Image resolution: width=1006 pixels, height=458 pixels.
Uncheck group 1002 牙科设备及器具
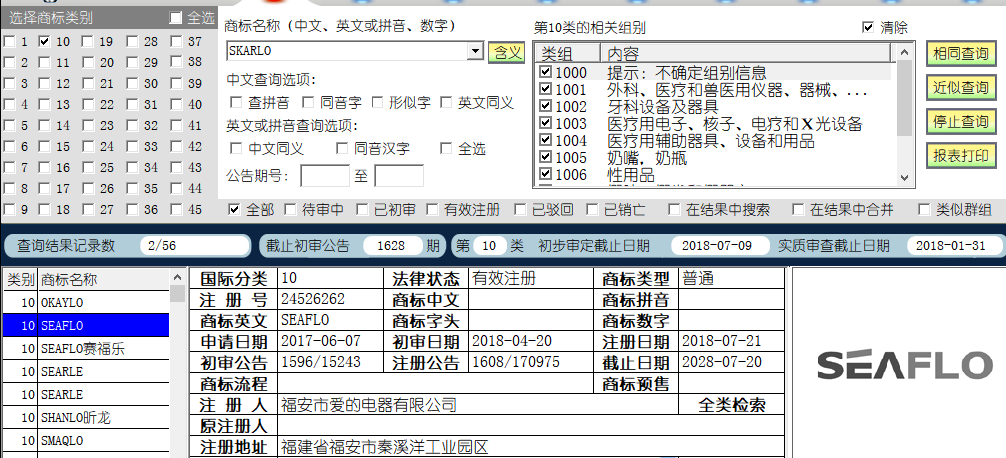(x=545, y=106)
